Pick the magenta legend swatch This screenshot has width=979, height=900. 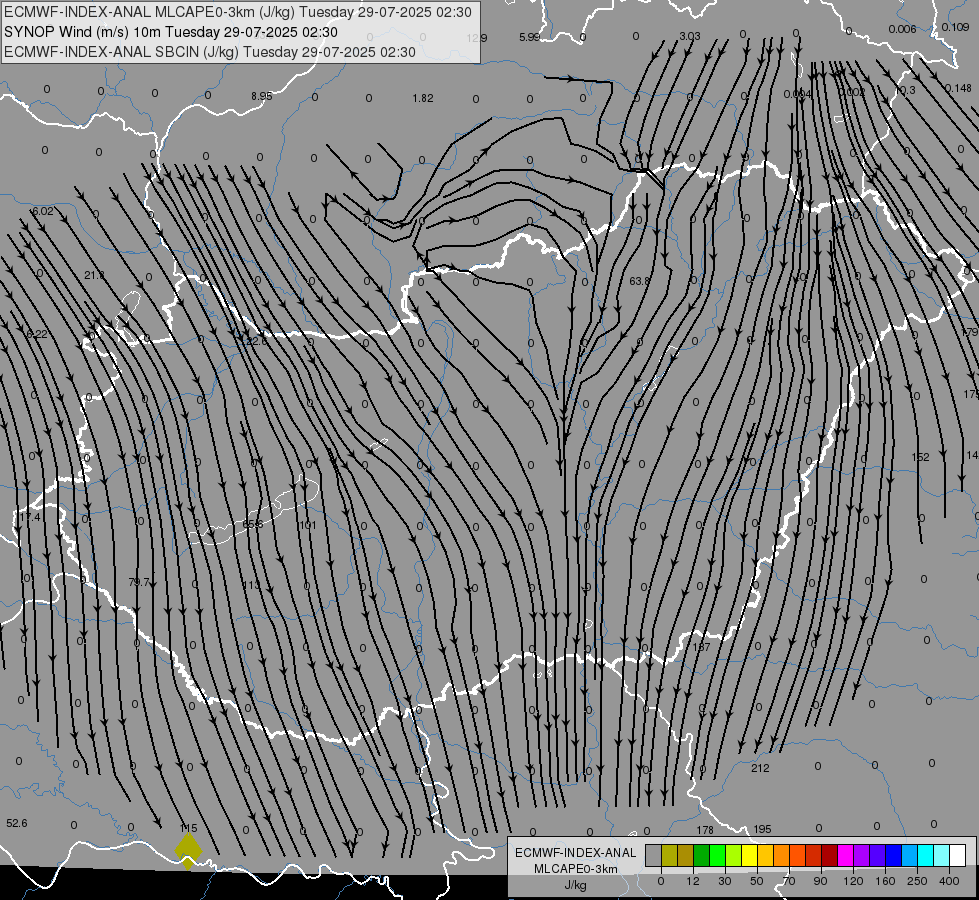845,856
